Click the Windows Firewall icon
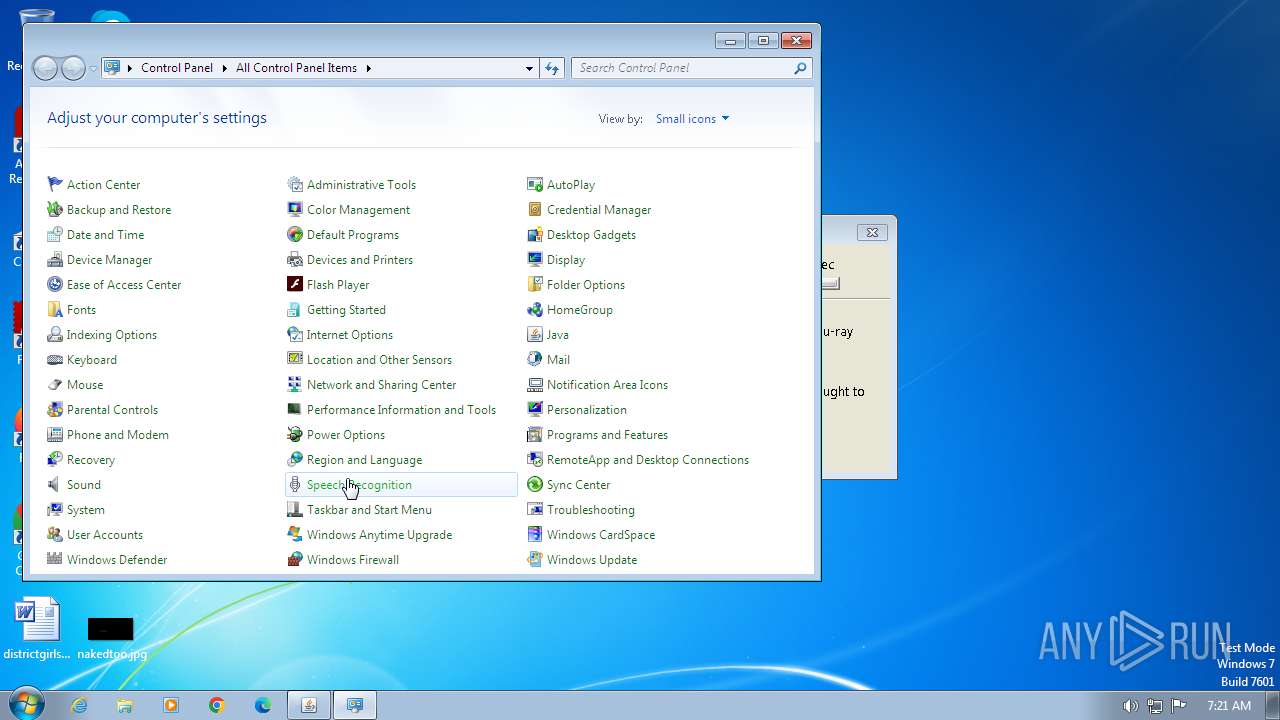 click(295, 559)
